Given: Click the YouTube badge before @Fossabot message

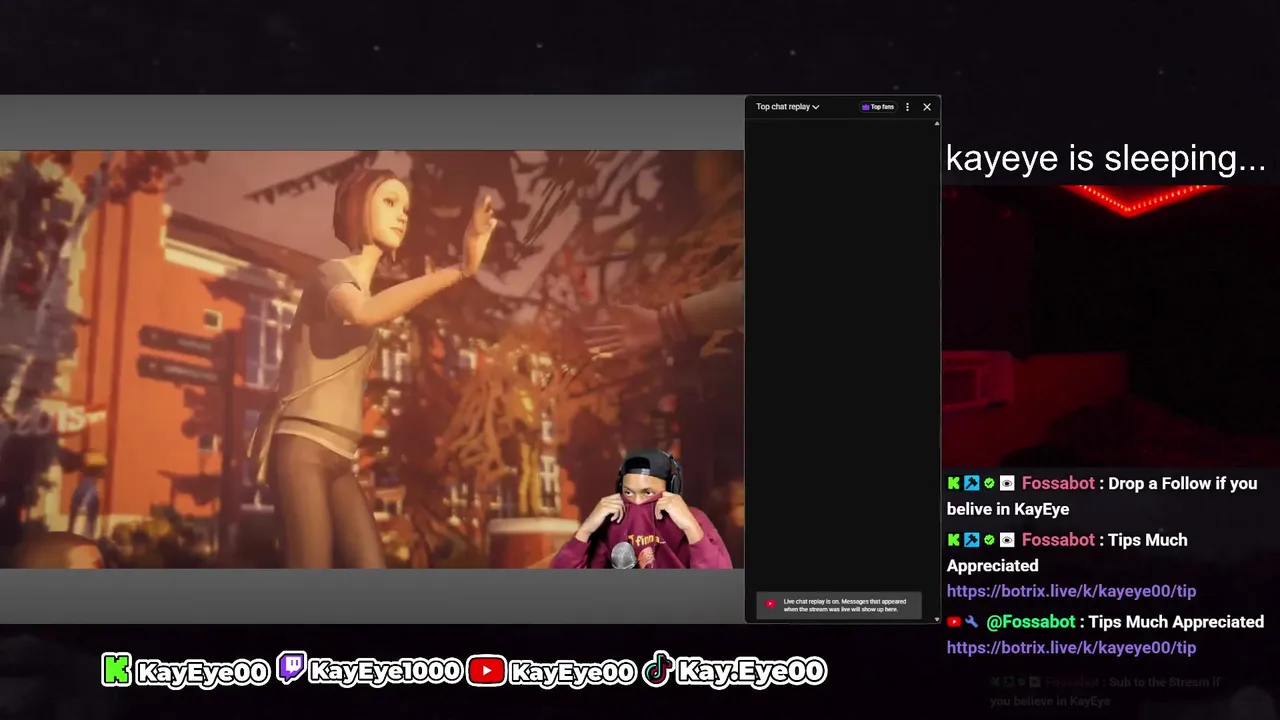Looking at the screenshot, I should [954, 622].
